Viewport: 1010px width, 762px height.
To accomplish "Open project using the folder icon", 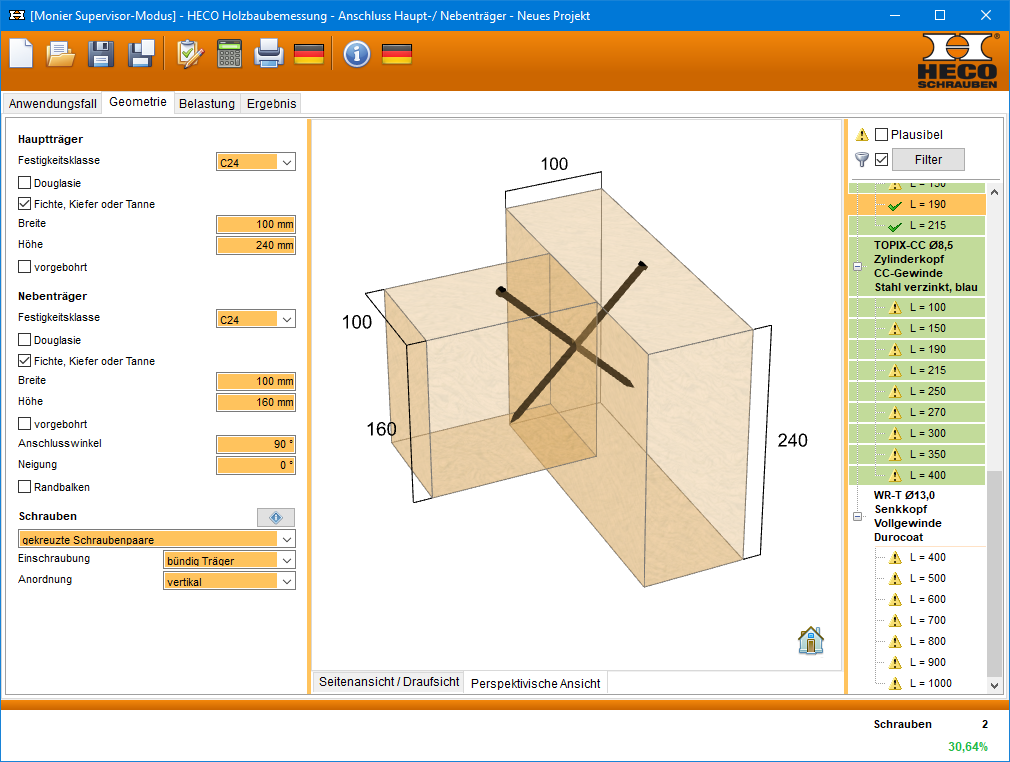I will 61,54.
